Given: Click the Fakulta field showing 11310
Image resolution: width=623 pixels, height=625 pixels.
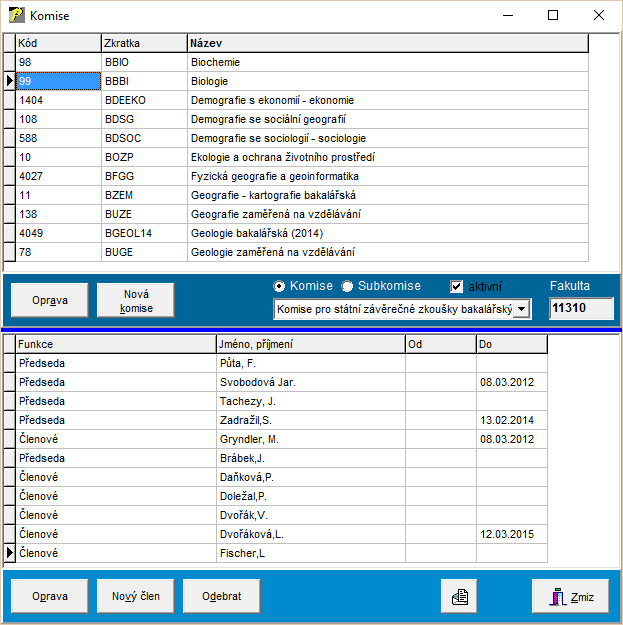Looking at the screenshot, I should (582, 309).
